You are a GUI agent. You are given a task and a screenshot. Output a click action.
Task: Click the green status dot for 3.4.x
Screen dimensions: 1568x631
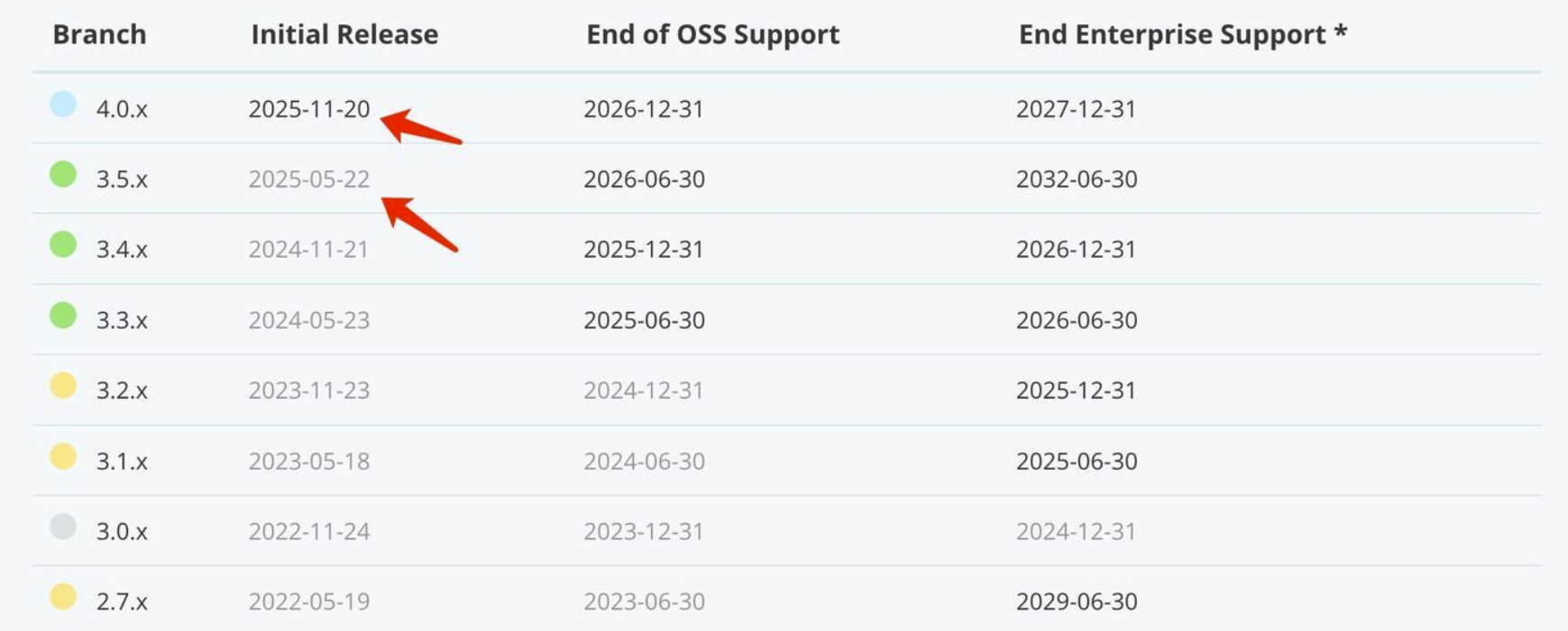(63, 244)
